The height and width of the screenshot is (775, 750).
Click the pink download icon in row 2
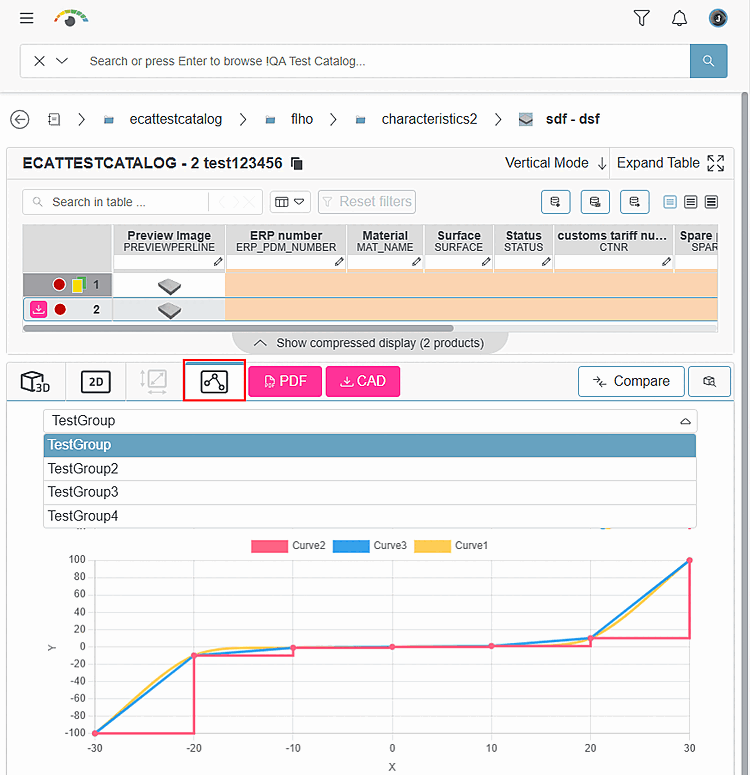39,309
